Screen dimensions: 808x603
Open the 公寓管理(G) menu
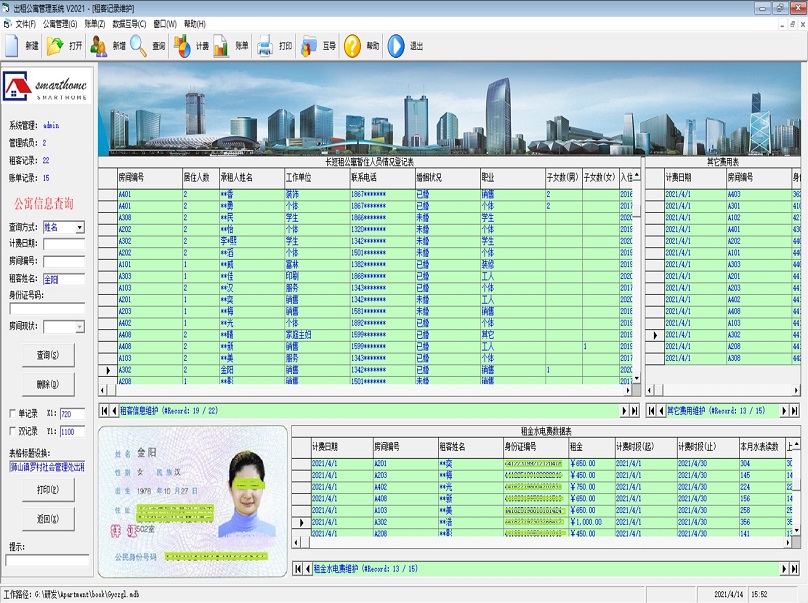coord(60,24)
